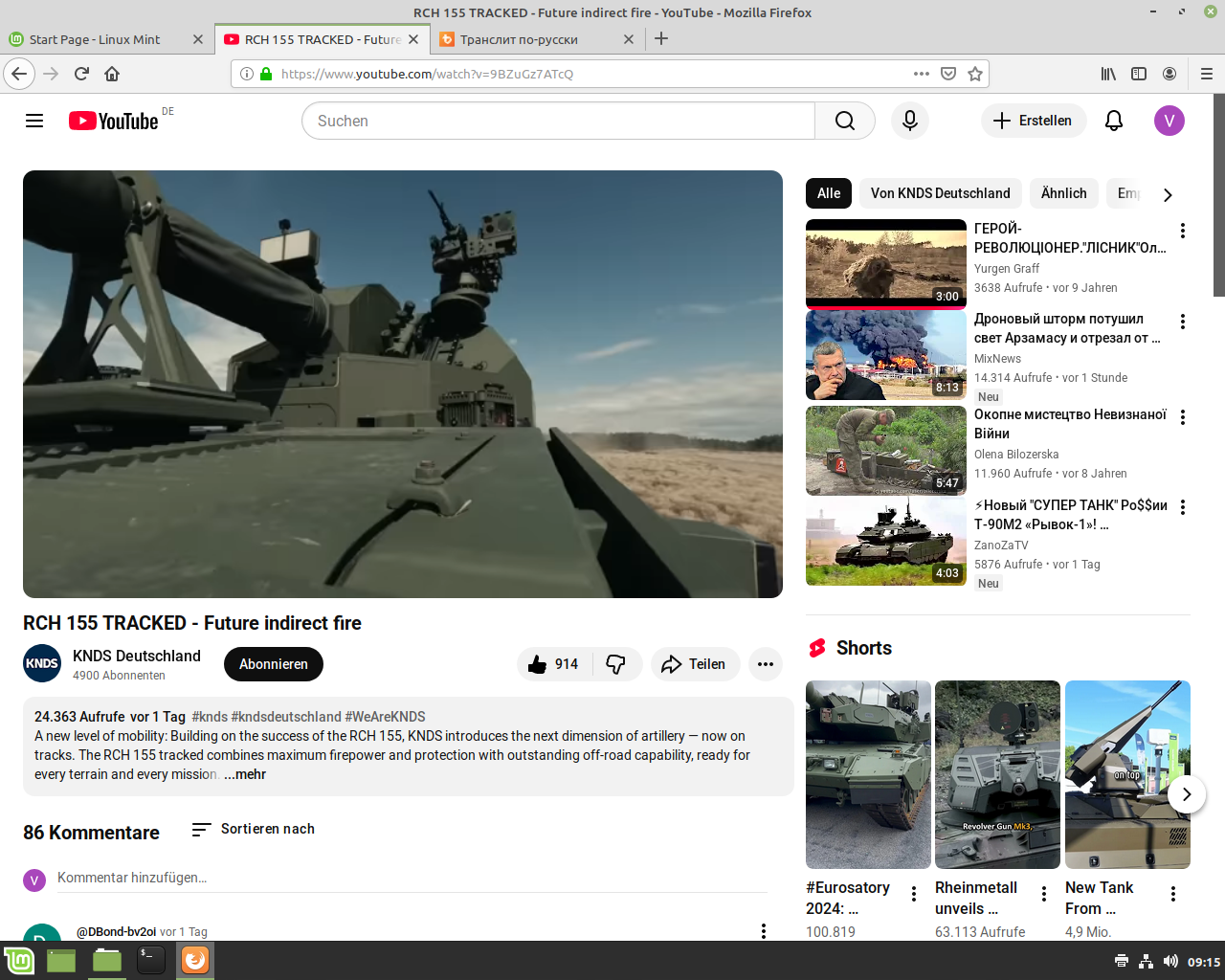Viewport: 1225px width, 980px height.
Task: Open Linux Mint start menu
Action: [19, 960]
